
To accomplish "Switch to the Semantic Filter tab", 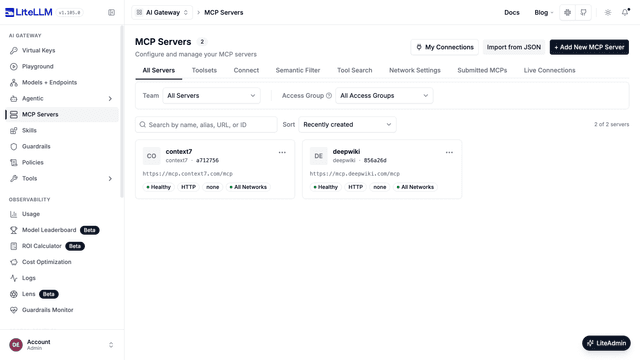I will click(x=298, y=70).
